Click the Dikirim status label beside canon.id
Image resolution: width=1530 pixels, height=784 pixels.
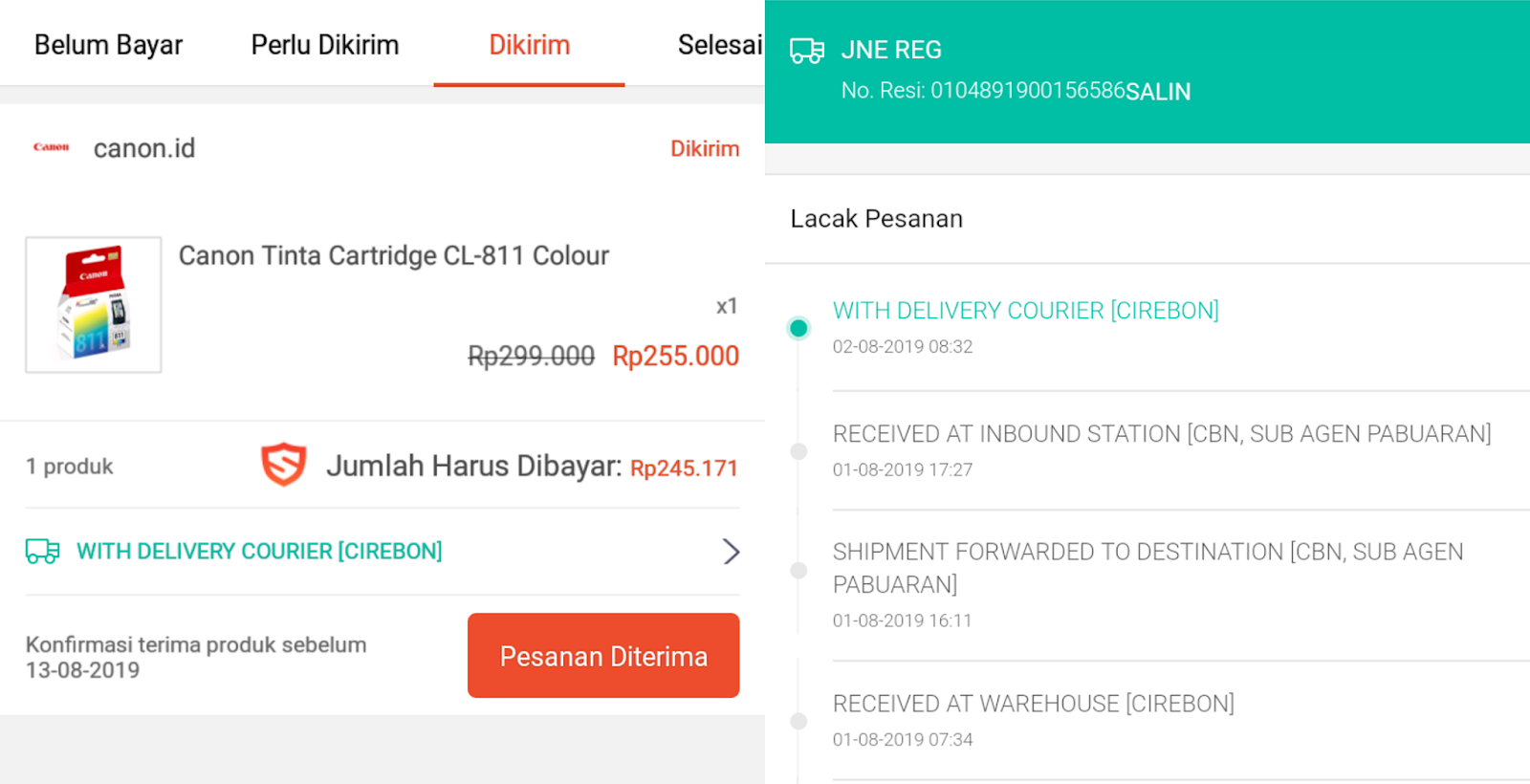click(705, 148)
